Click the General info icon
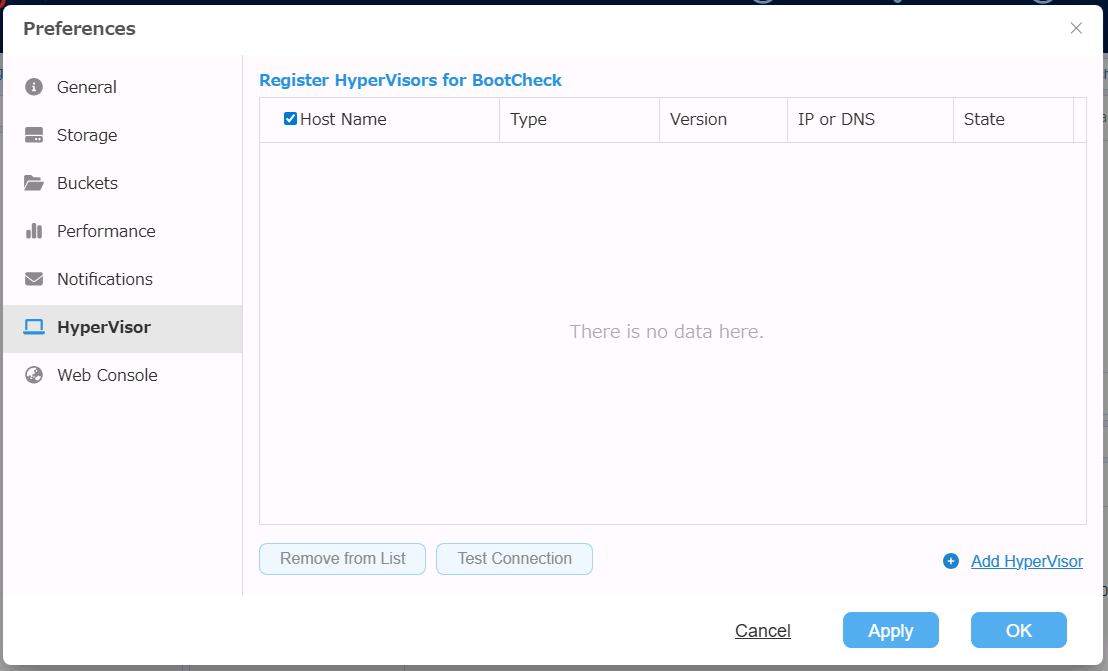Viewport: 1108px width, 671px height. 34,87
